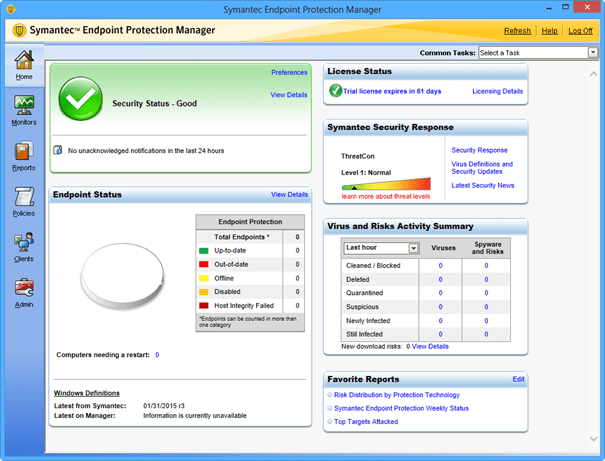This screenshot has width=605, height=461.
Task: Open the Clients sidebar icon
Action: pos(24,244)
